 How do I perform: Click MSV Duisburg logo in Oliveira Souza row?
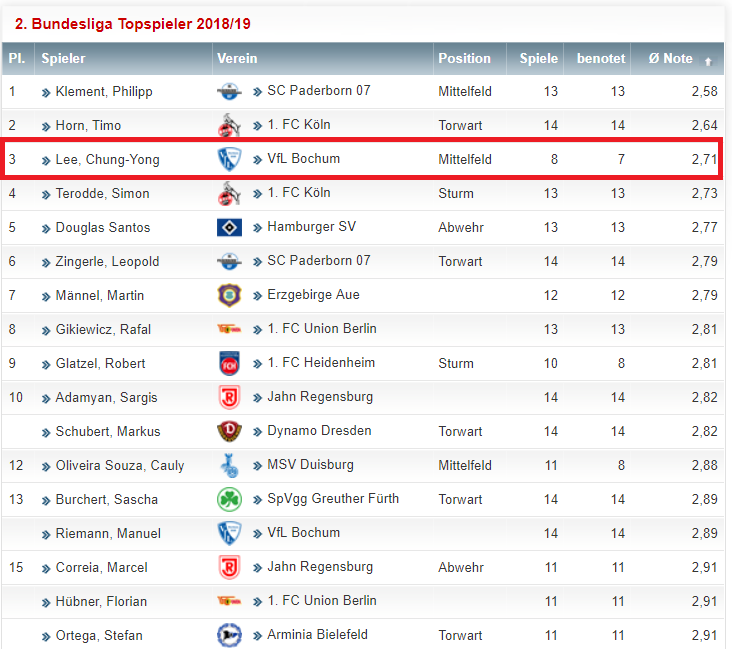tap(229, 465)
